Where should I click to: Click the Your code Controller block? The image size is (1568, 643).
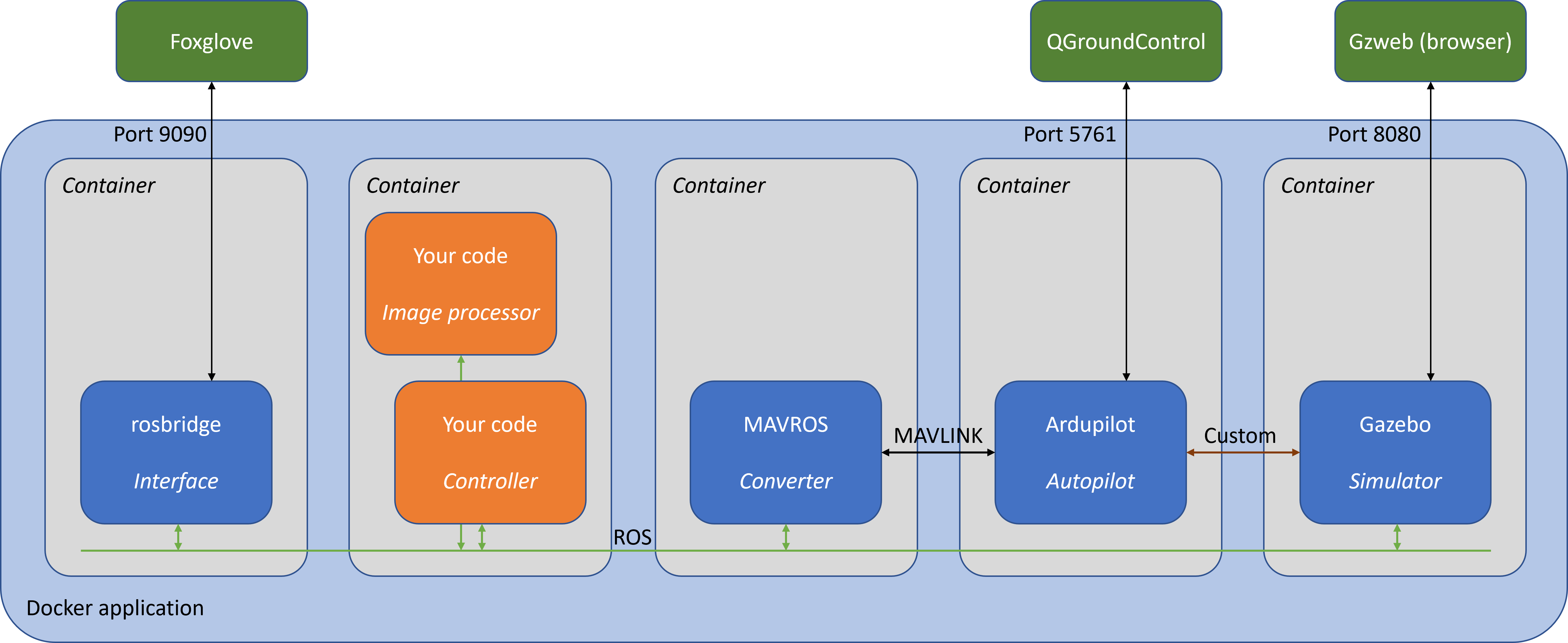click(490, 452)
